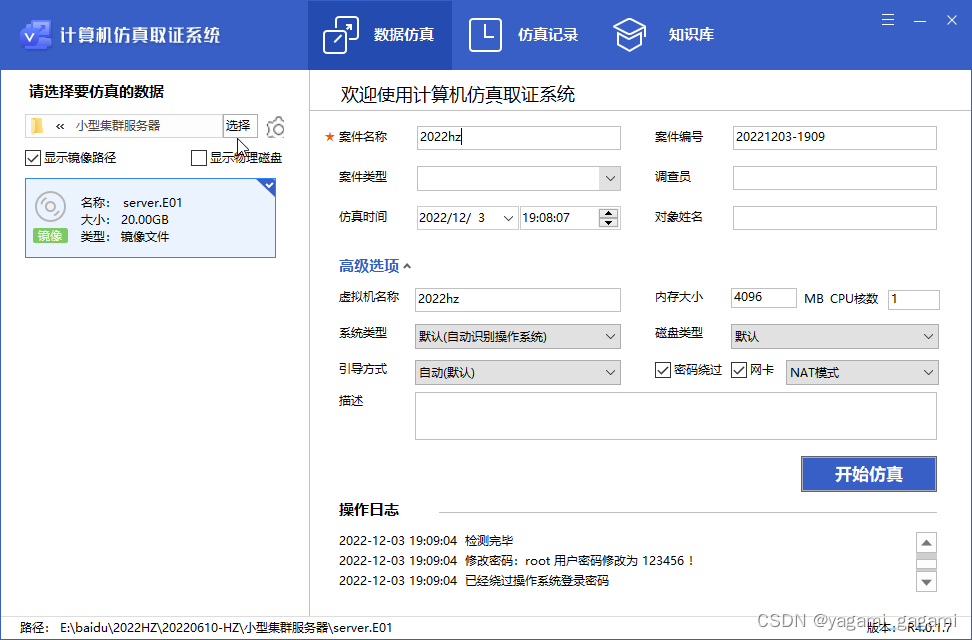
Task: Increase the time with the up spinner
Action: [x=609, y=213]
